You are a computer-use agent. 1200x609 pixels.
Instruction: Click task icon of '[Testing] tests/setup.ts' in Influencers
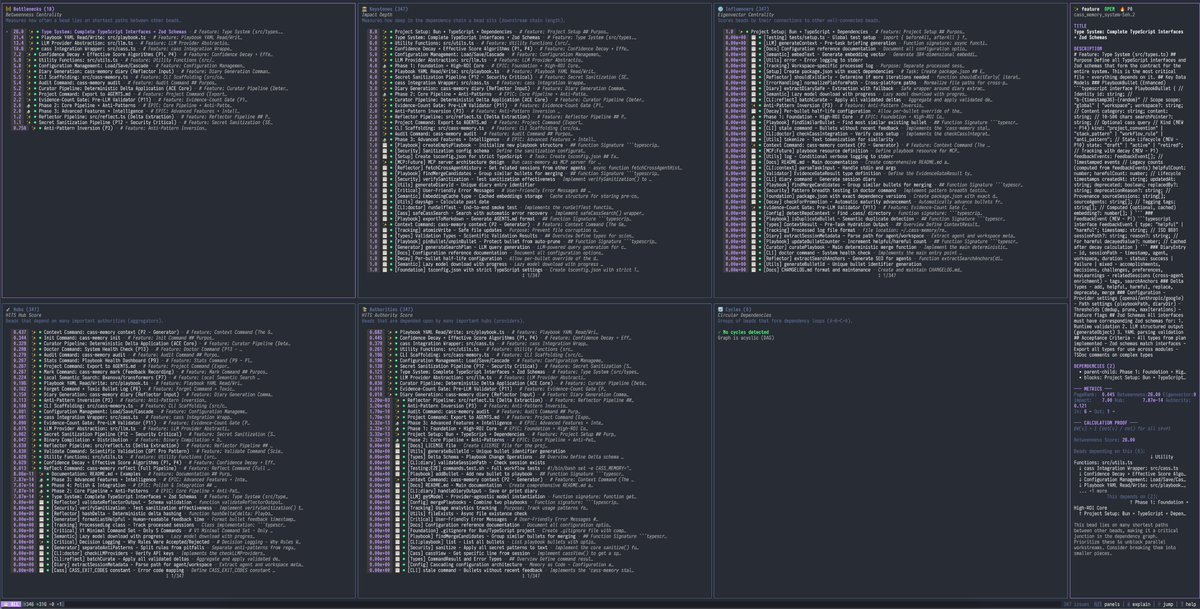pos(754,37)
